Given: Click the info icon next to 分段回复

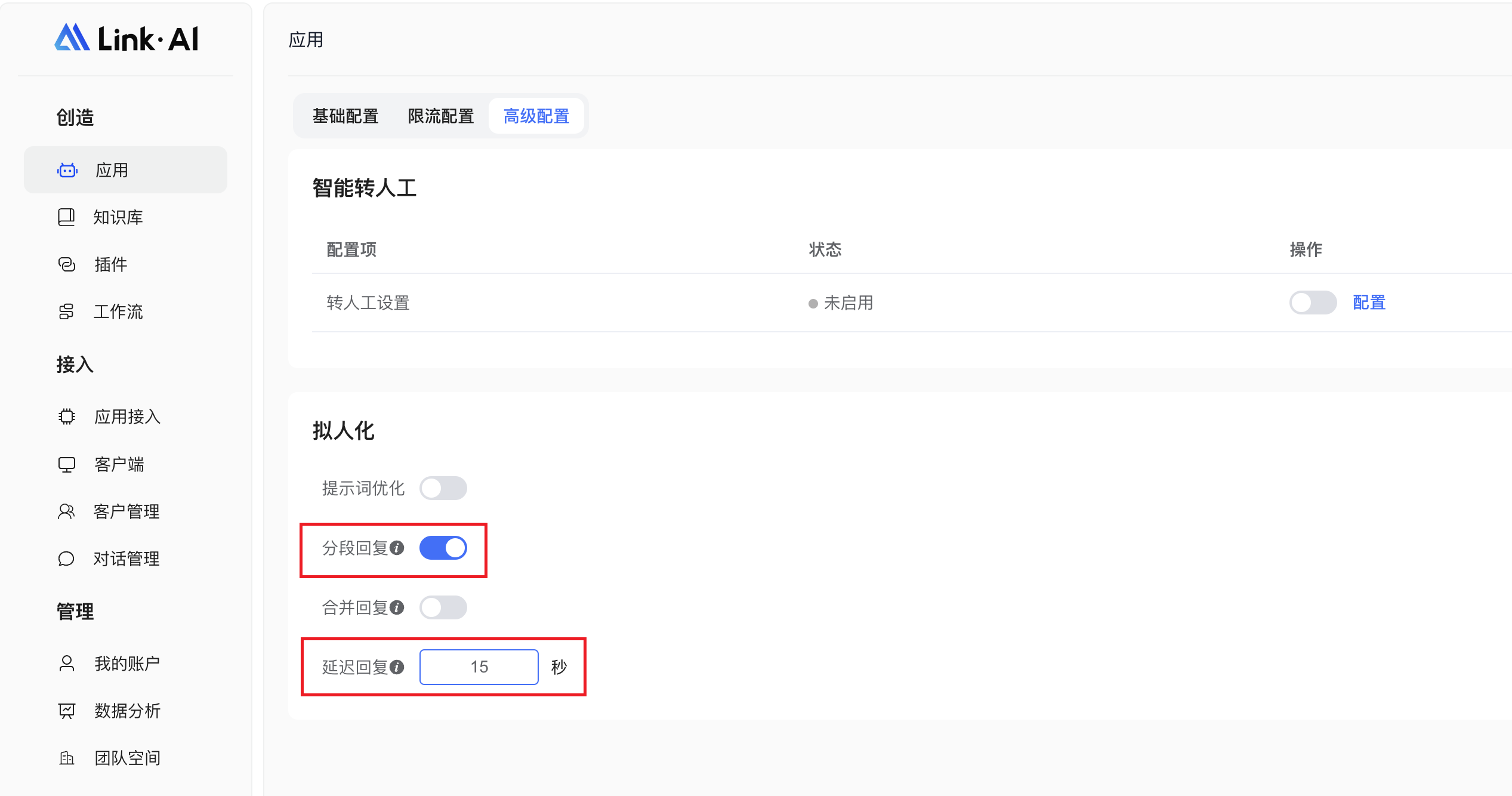Looking at the screenshot, I should [x=397, y=548].
